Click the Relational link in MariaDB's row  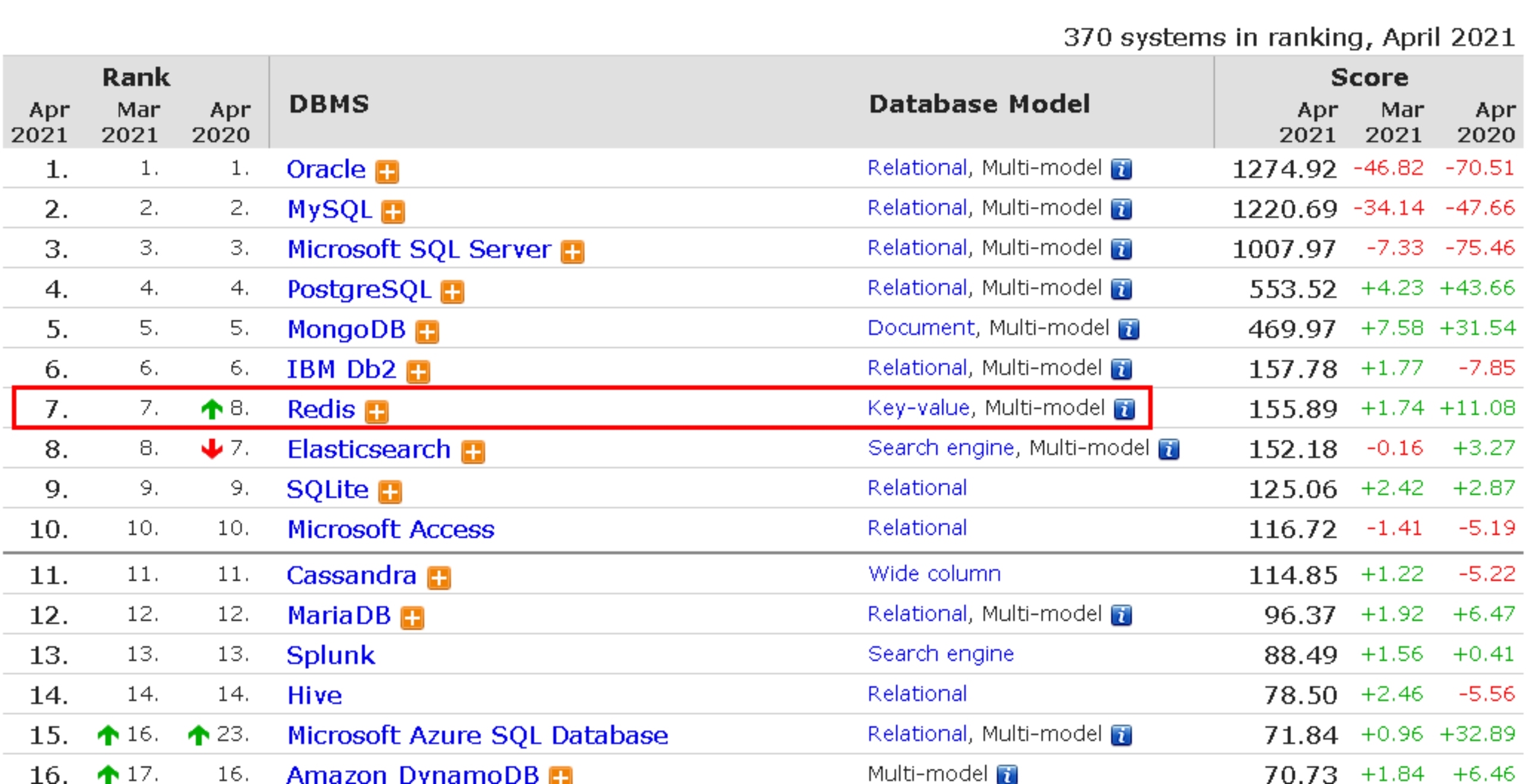(x=917, y=613)
